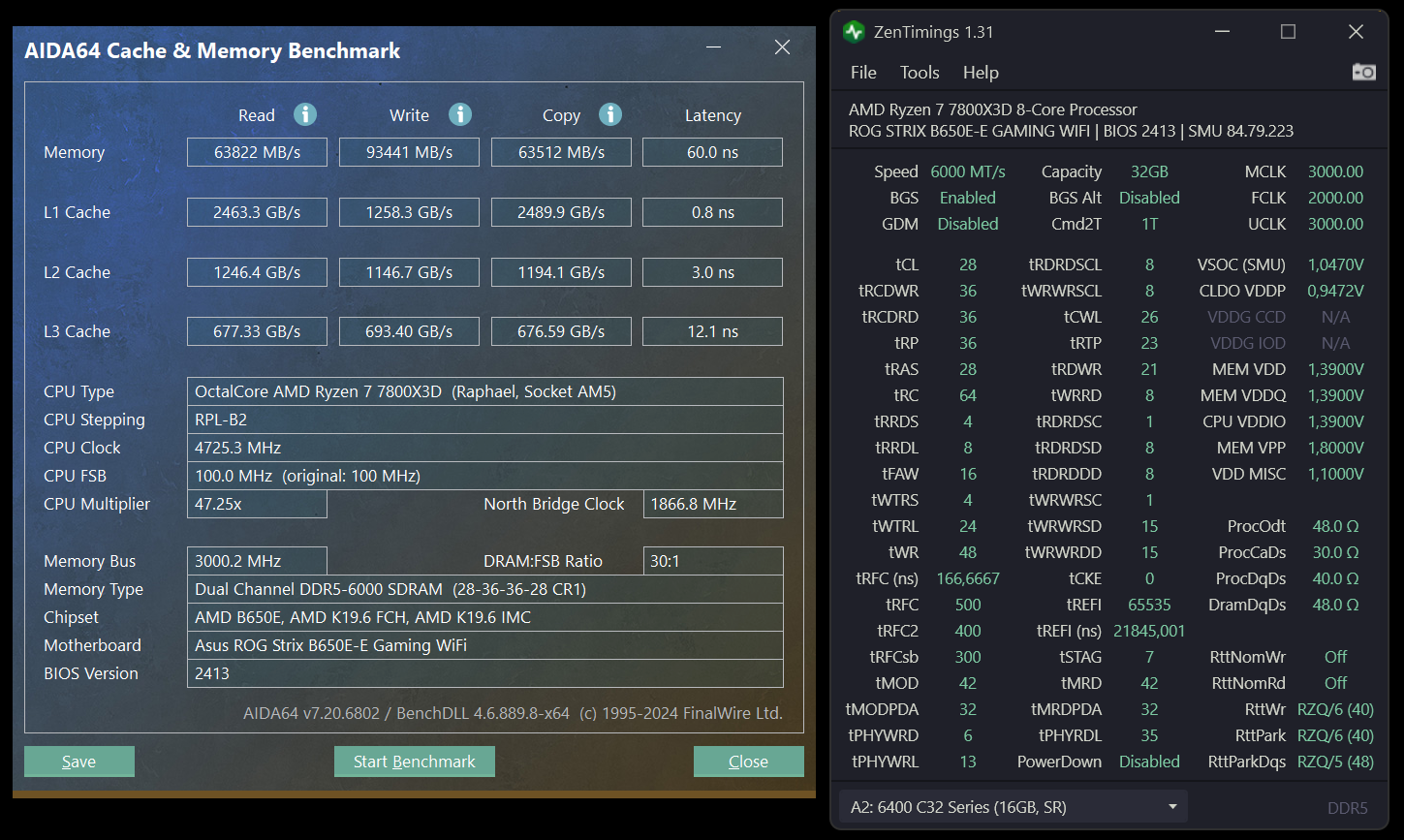
Task: Click the Motherboard Asus ROG Strix field
Action: click(x=484, y=645)
